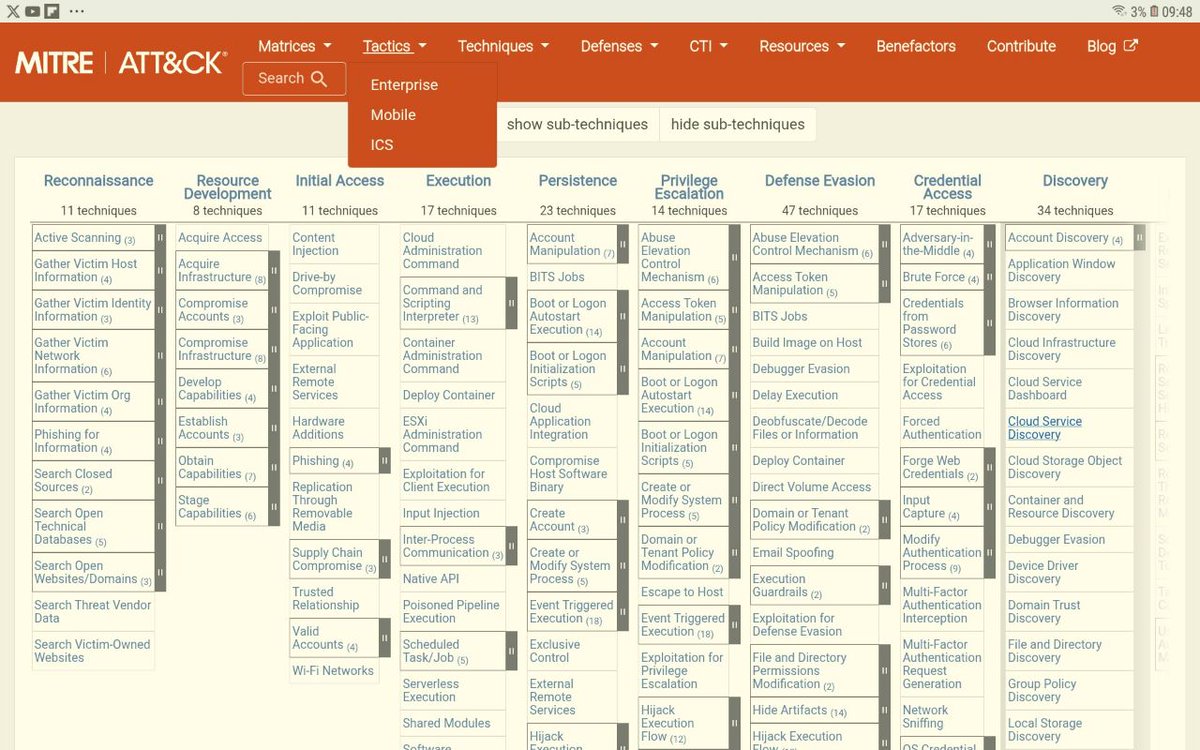Open the Defenses dropdown menu
The width and height of the screenshot is (1200, 750).
point(619,46)
